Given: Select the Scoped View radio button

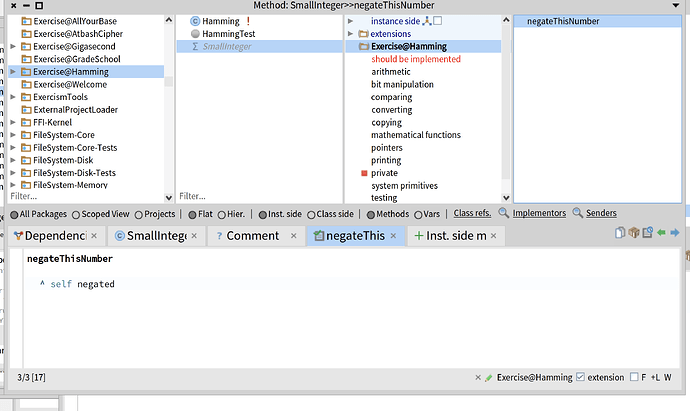Looking at the screenshot, I should coord(76,215).
